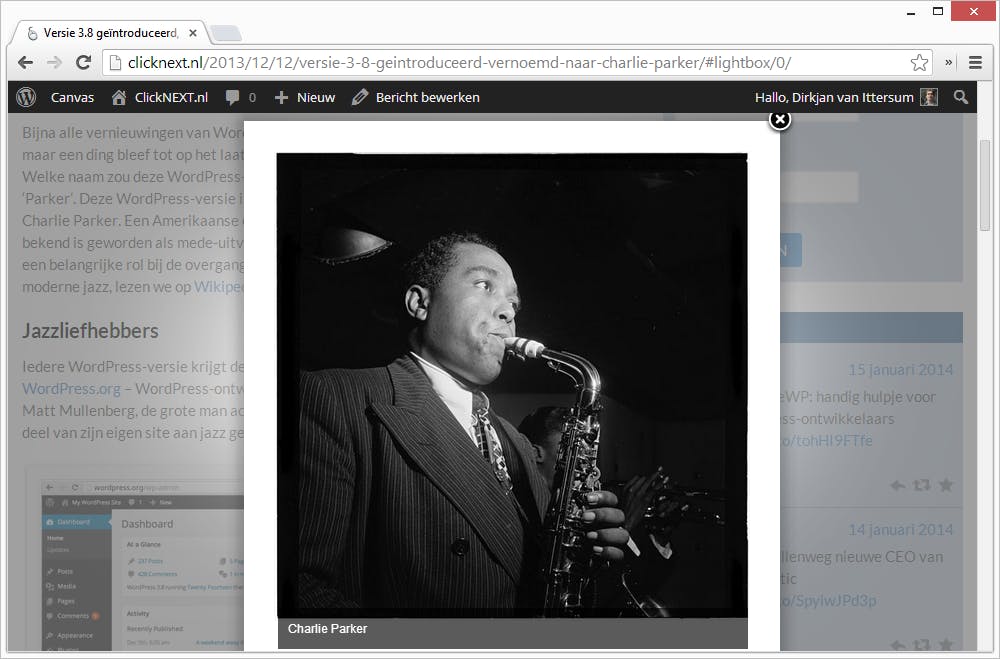The width and height of the screenshot is (1000, 659).
Task: Click the user avatar in the admin bar
Action: tap(929, 97)
